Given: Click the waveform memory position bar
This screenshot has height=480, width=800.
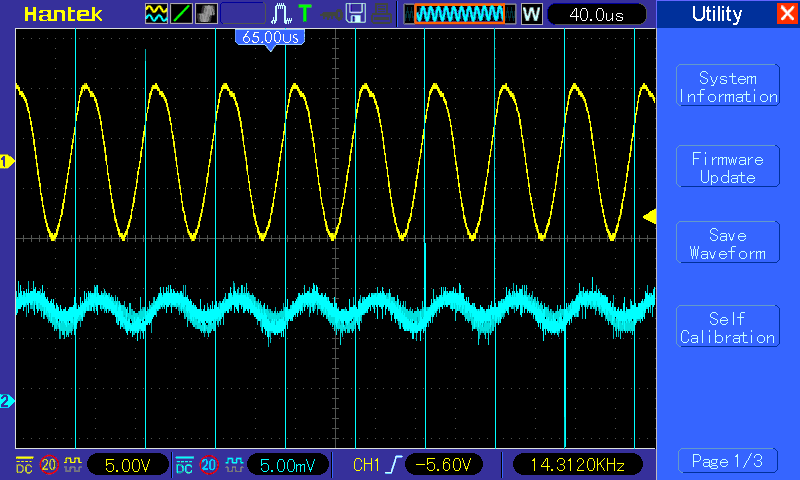Looking at the screenshot, I should 460,14.
